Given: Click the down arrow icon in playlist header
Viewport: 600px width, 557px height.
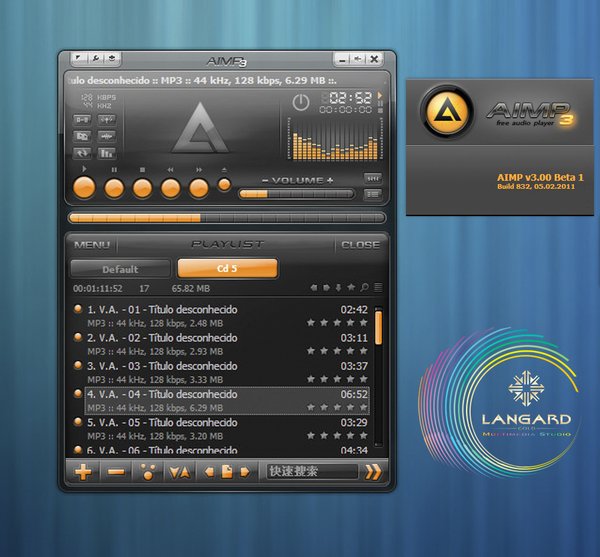Looking at the screenshot, I should coord(338,287).
